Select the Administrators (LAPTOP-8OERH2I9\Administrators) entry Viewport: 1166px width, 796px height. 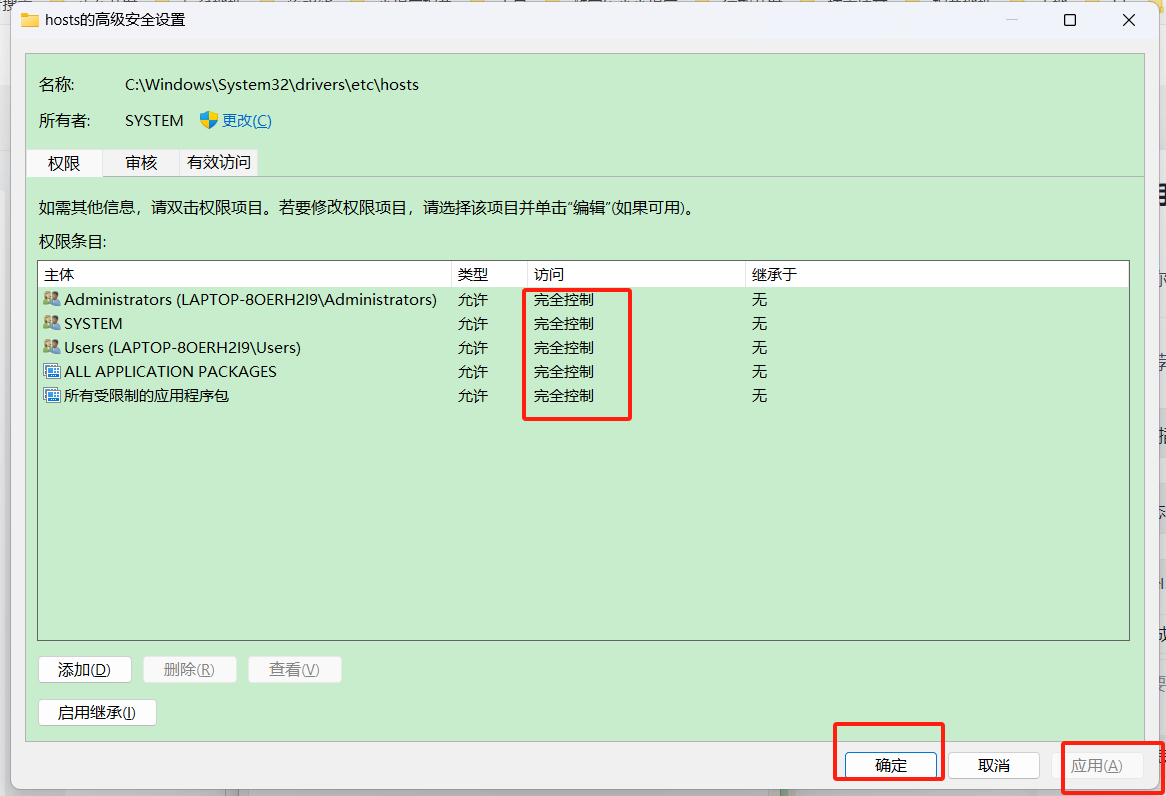click(x=583, y=299)
